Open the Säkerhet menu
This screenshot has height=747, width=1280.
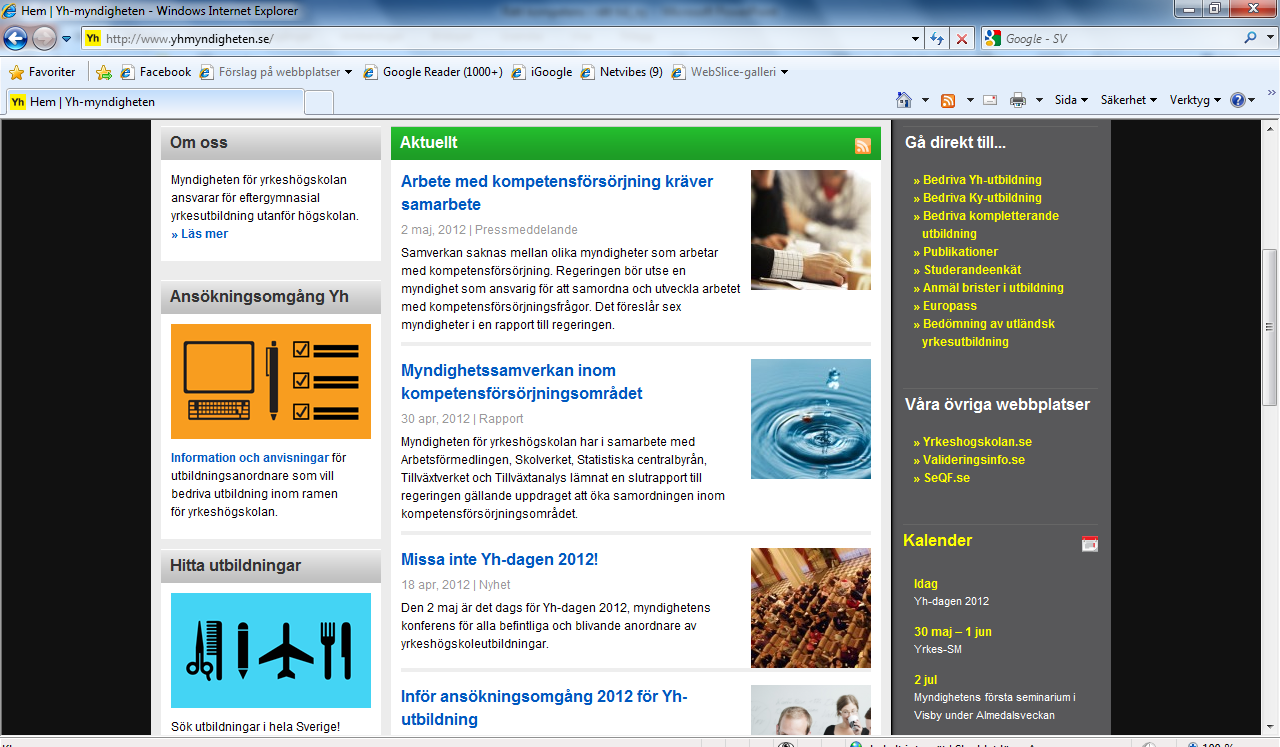1128,100
